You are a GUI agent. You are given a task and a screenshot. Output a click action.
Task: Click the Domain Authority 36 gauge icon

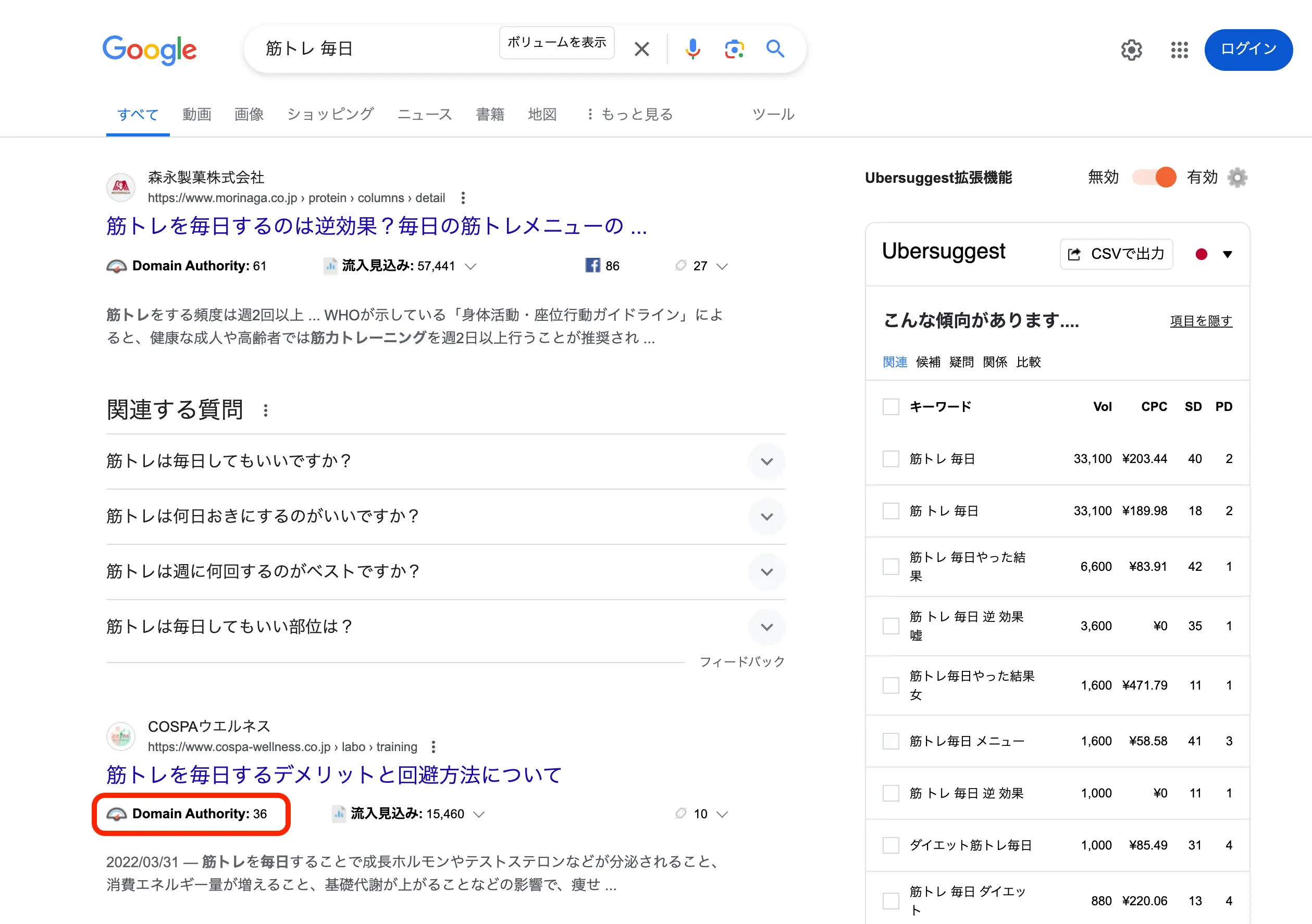(x=117, y=814)
